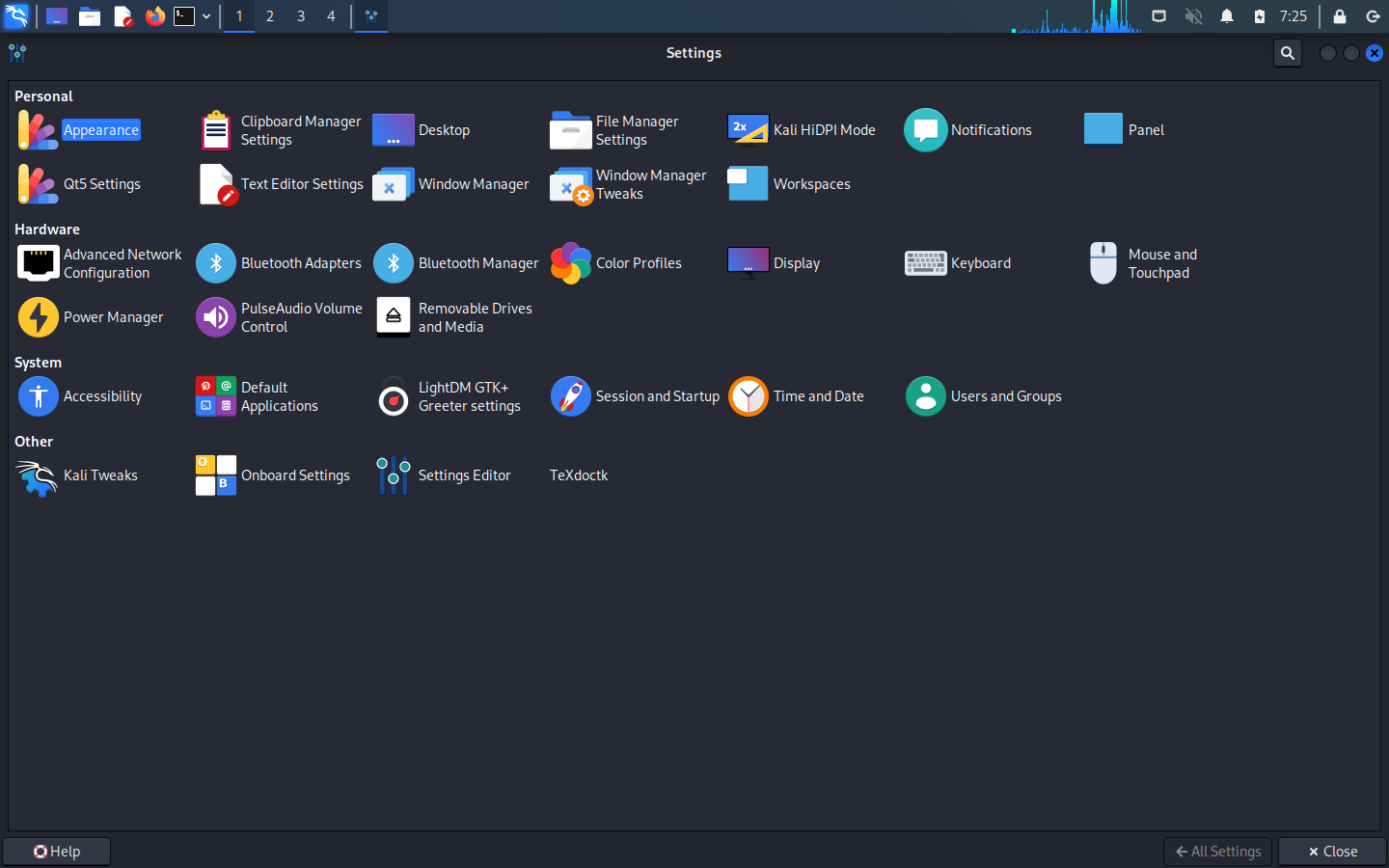This screenshot has height=868, width=1389.
Task: Open Kali HiDPI Mode icon
Action: pos(749,130)
